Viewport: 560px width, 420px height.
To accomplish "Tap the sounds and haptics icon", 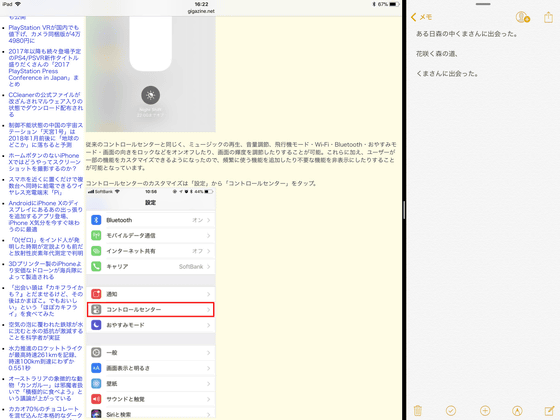I will [96, 399].
